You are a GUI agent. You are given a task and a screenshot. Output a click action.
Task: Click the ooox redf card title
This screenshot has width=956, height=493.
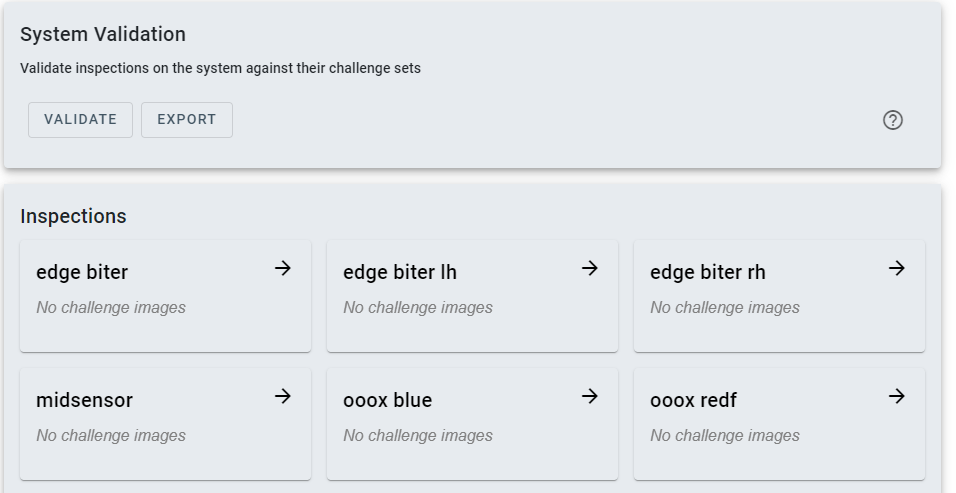pos(693,400)
